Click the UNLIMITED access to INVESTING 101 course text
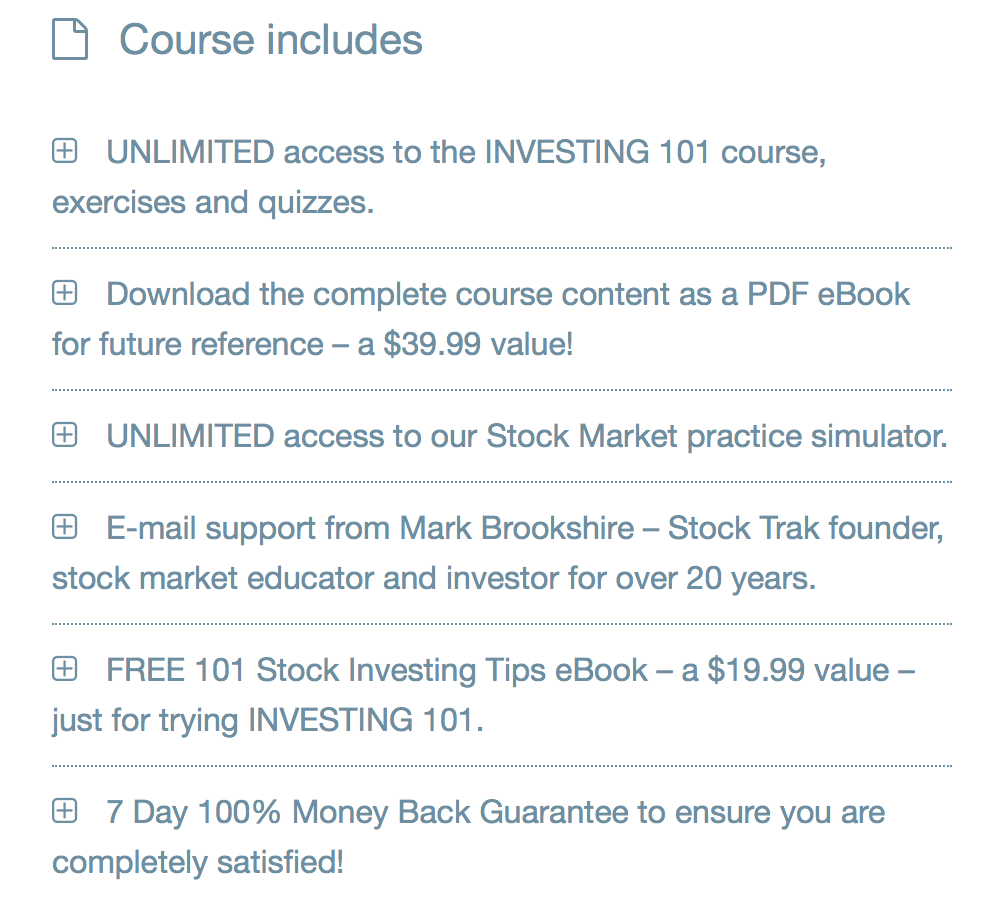Viewport: 1008px width, 910px height. point(466,152)
